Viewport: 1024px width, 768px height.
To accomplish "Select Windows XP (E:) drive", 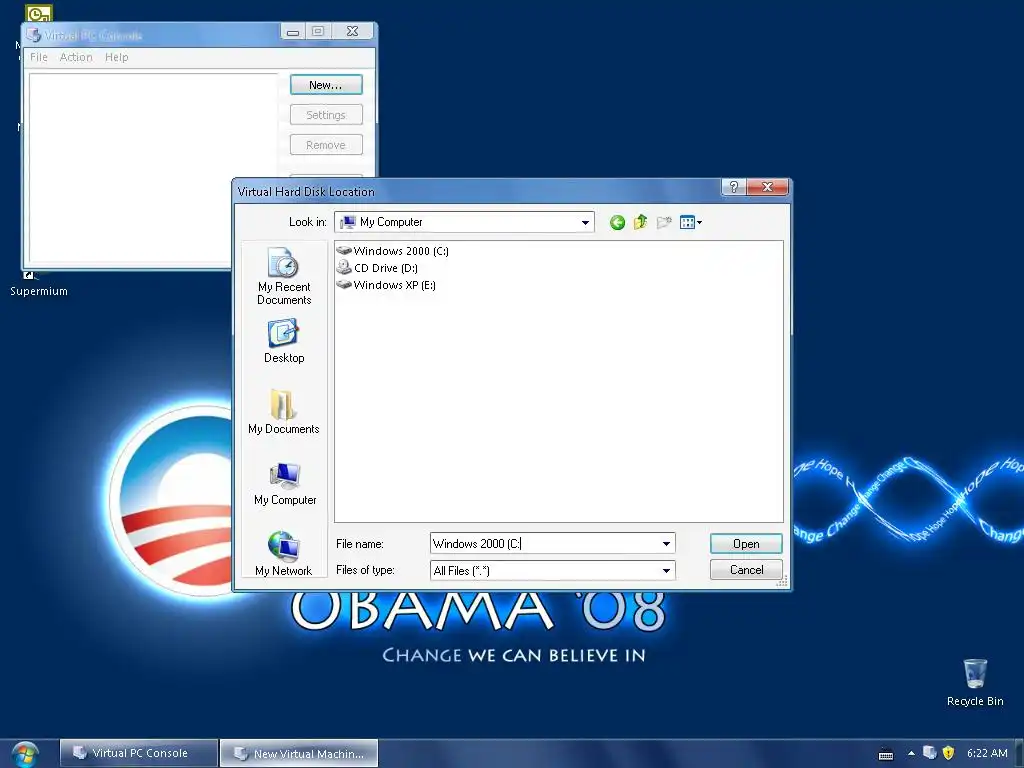I will tap(386, 285).
